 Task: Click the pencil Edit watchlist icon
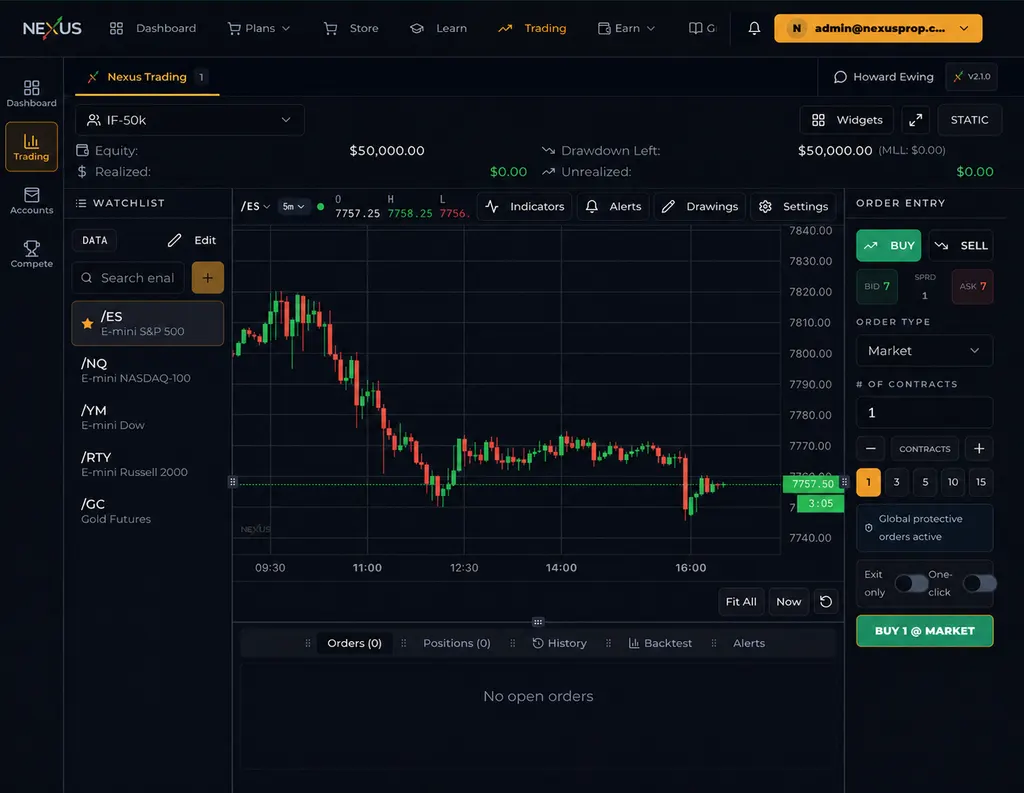(174, 240)
